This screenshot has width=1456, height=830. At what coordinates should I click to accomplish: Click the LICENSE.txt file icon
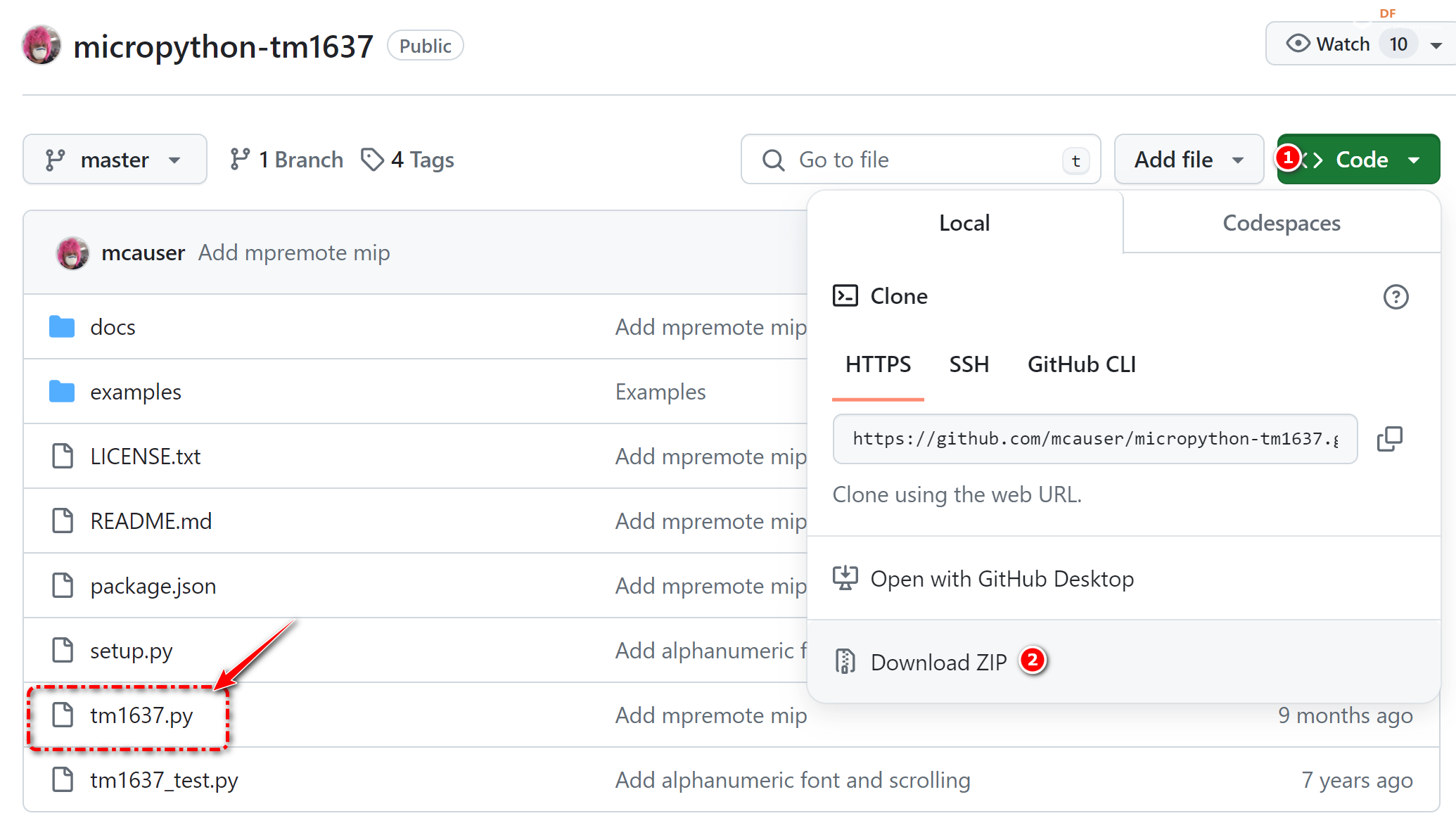63,456
